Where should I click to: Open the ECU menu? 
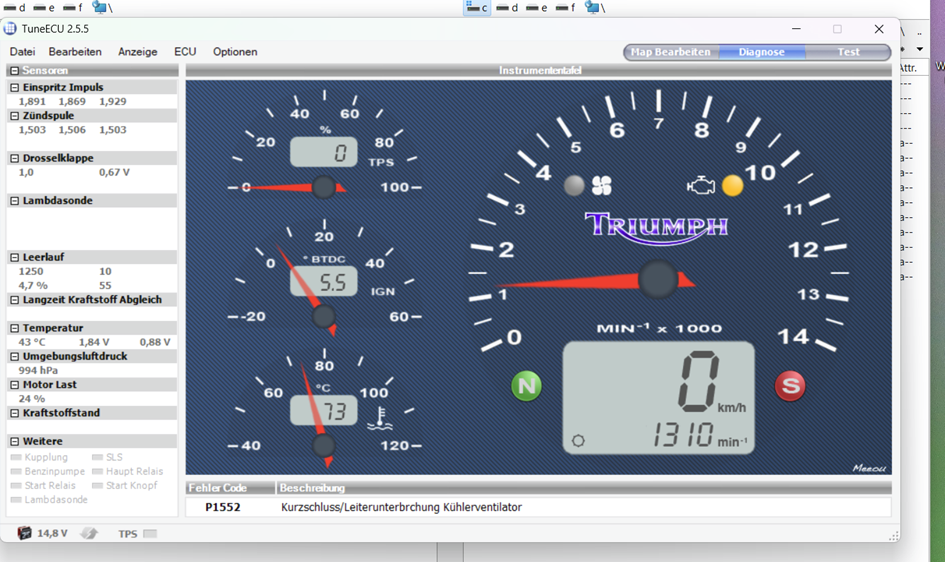pos(185,52)
